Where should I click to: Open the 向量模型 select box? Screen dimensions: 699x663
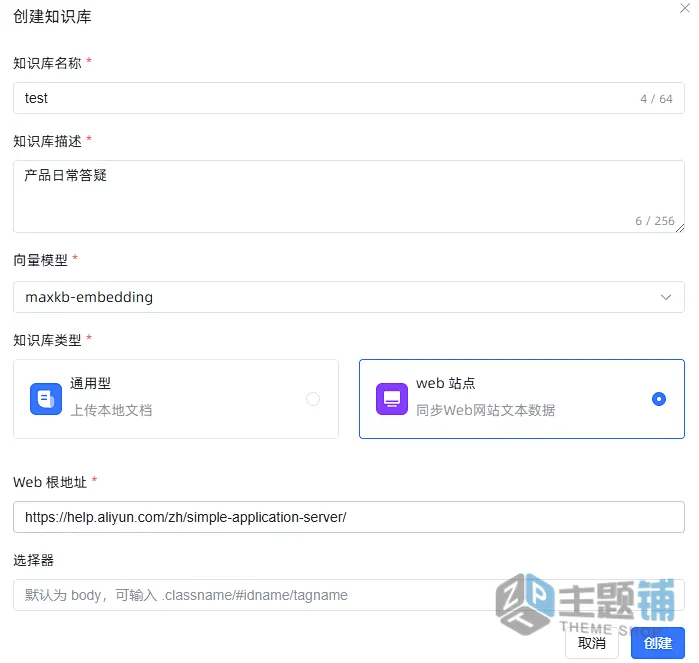tap(349, 297)
